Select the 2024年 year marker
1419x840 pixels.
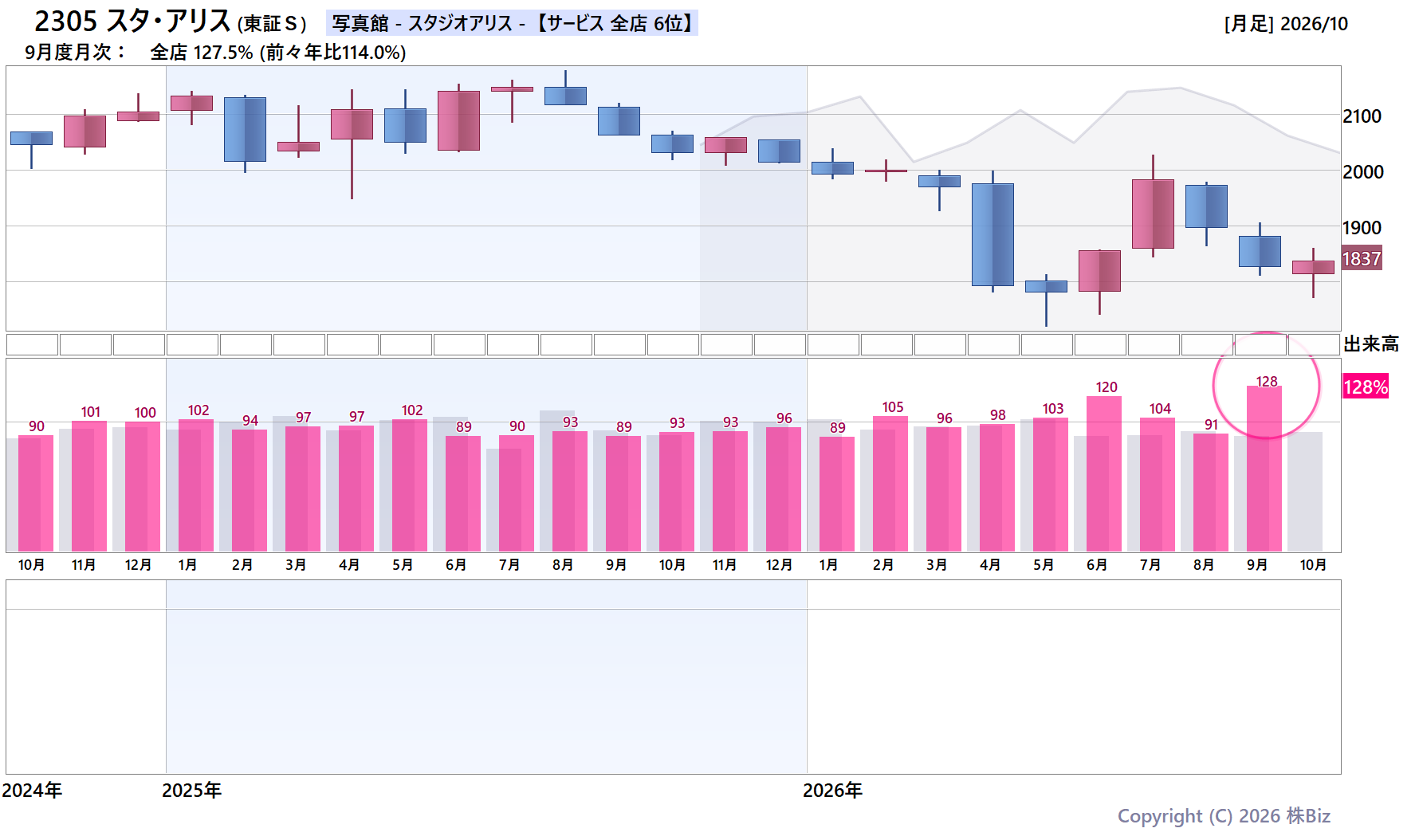pyautogui.click(x=32, y=790)
